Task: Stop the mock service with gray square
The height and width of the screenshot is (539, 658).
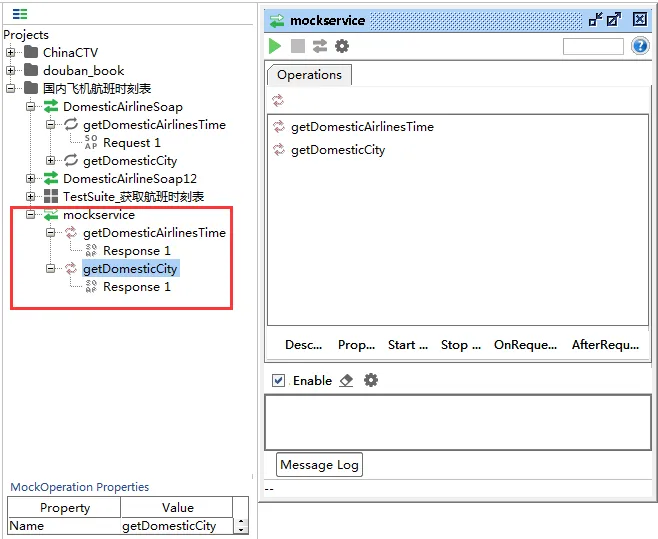Action: [298, 46]
